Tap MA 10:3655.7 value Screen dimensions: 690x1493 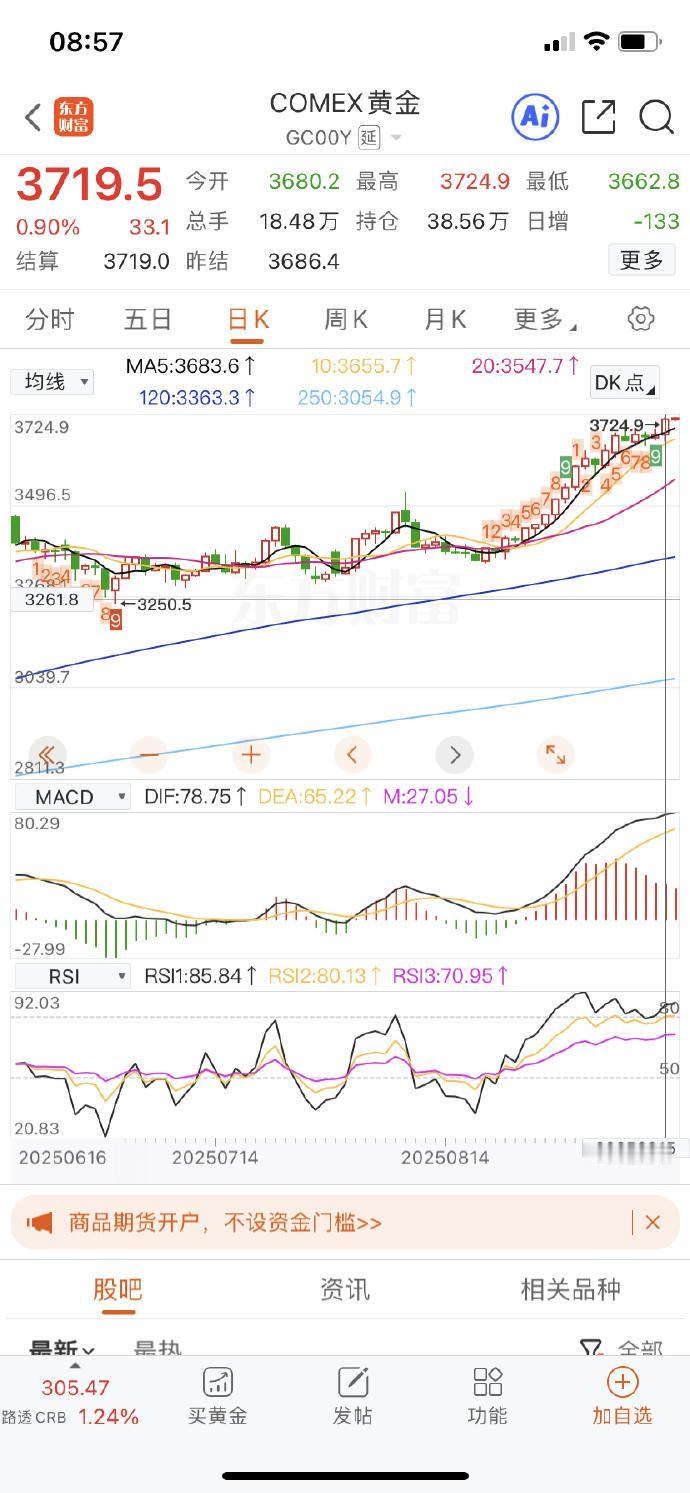coord(364,366)
